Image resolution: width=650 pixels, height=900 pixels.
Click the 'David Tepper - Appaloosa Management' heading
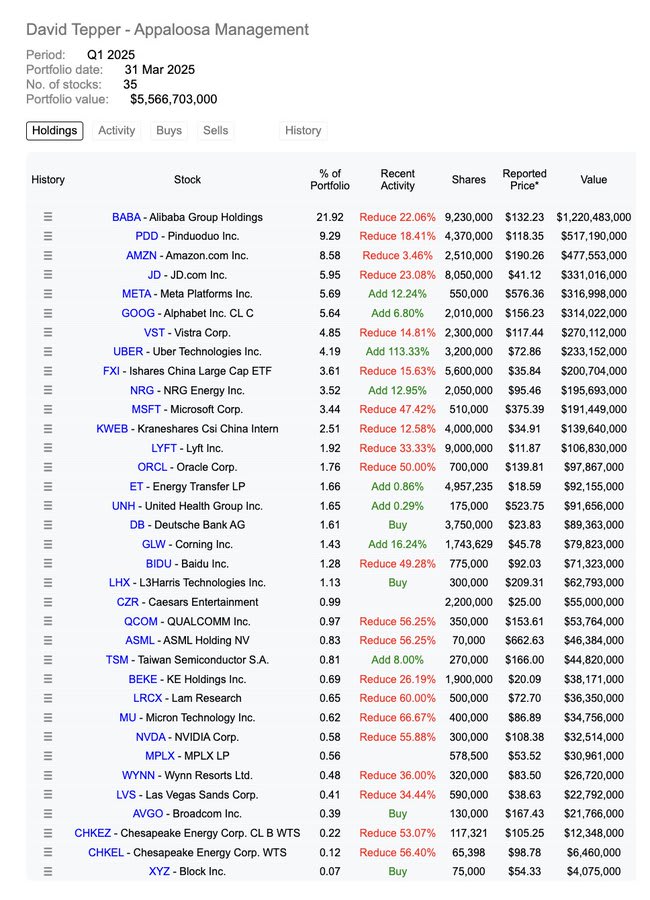click(x=168, y=29)
